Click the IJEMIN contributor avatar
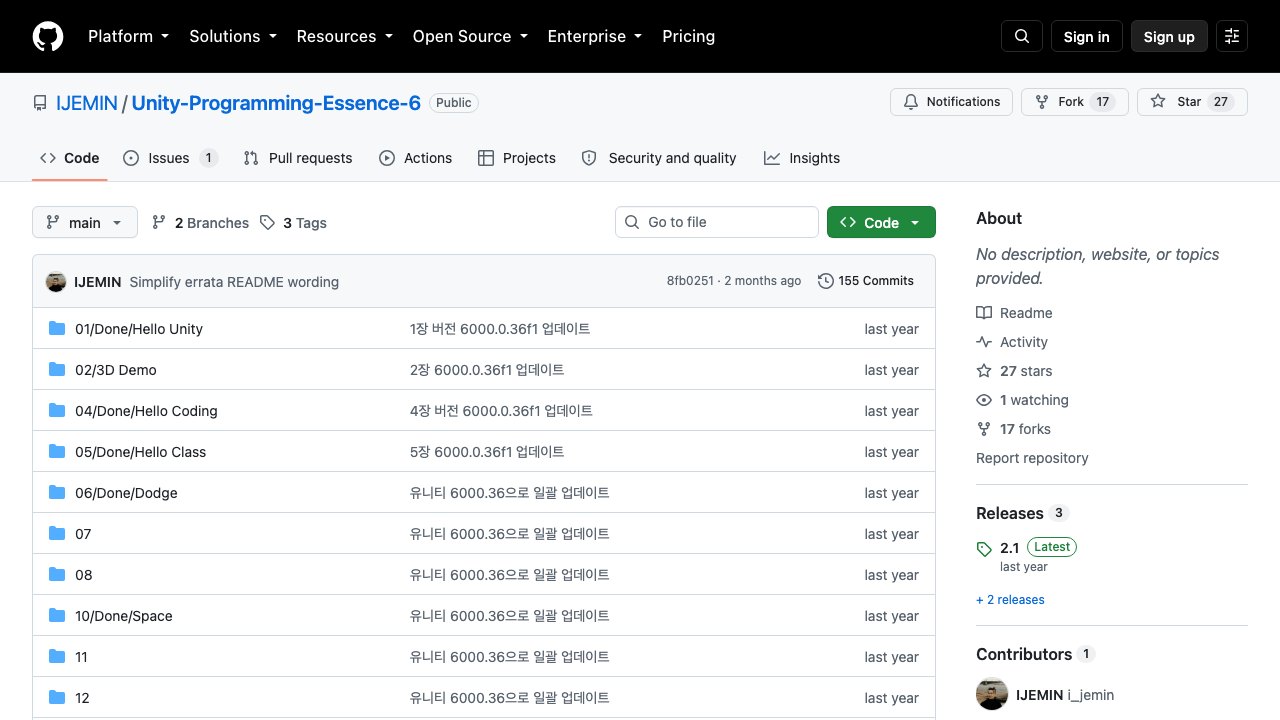Viewport: 1280px width, 720px height. coord(992,695)
